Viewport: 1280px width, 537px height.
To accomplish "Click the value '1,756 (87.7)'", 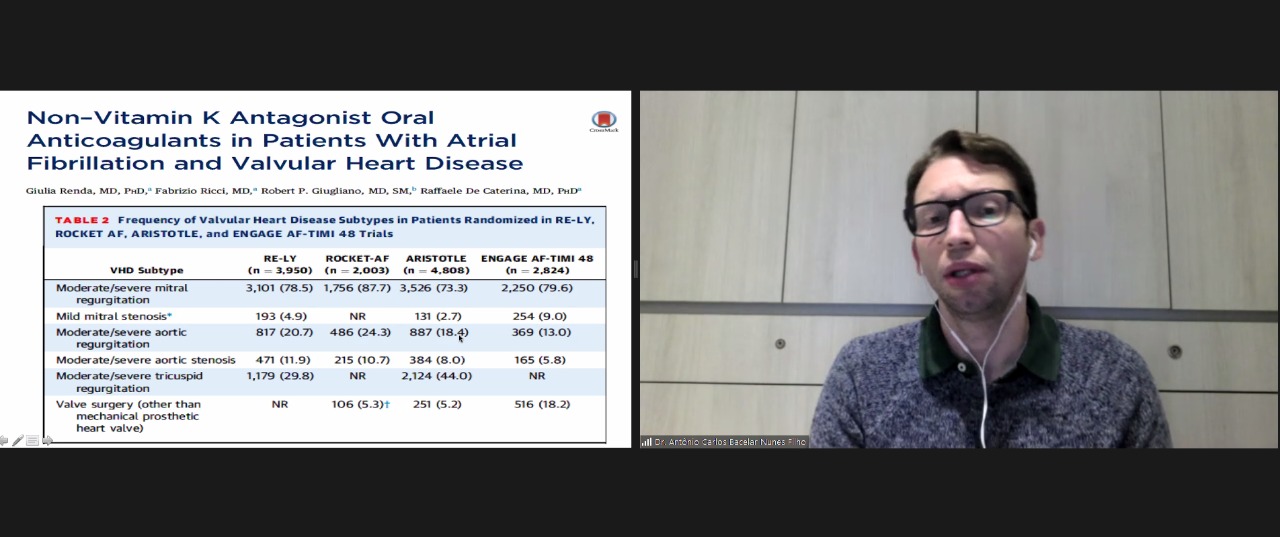I will (357, 288).
